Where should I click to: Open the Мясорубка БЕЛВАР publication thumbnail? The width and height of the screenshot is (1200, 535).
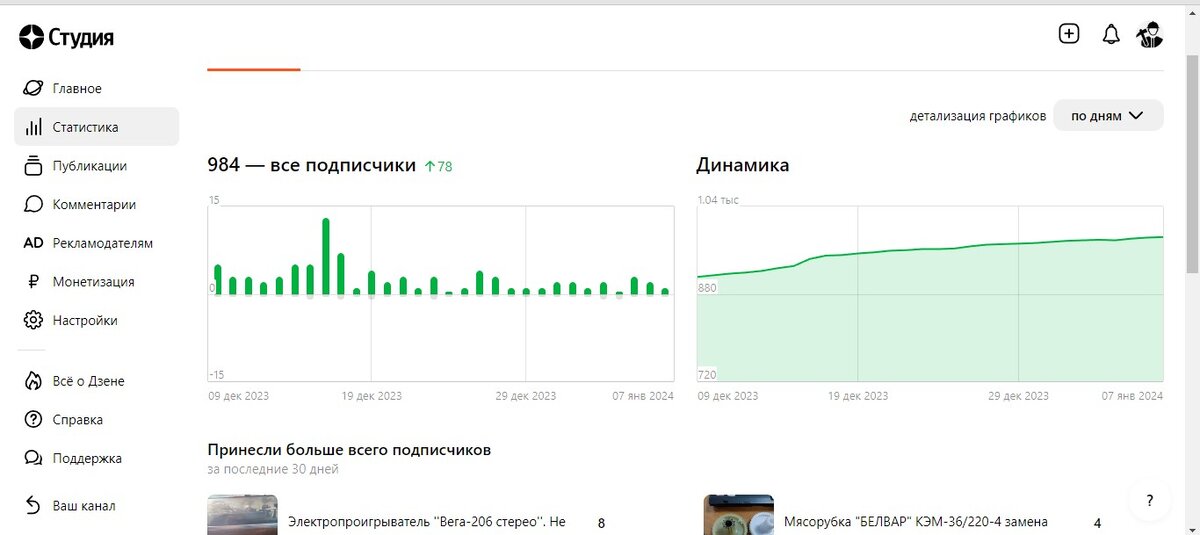click(x=738, y=515)
